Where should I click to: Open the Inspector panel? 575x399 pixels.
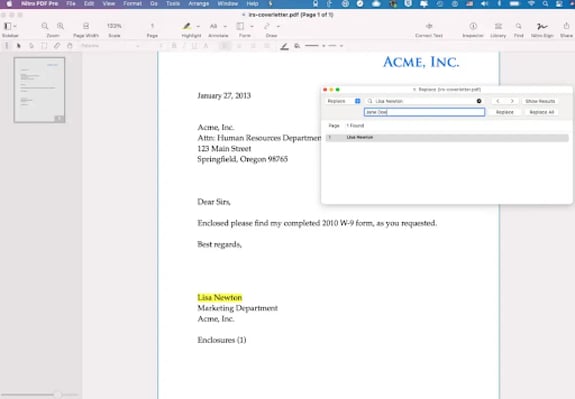pyautogui.click(x=473, y=26)
